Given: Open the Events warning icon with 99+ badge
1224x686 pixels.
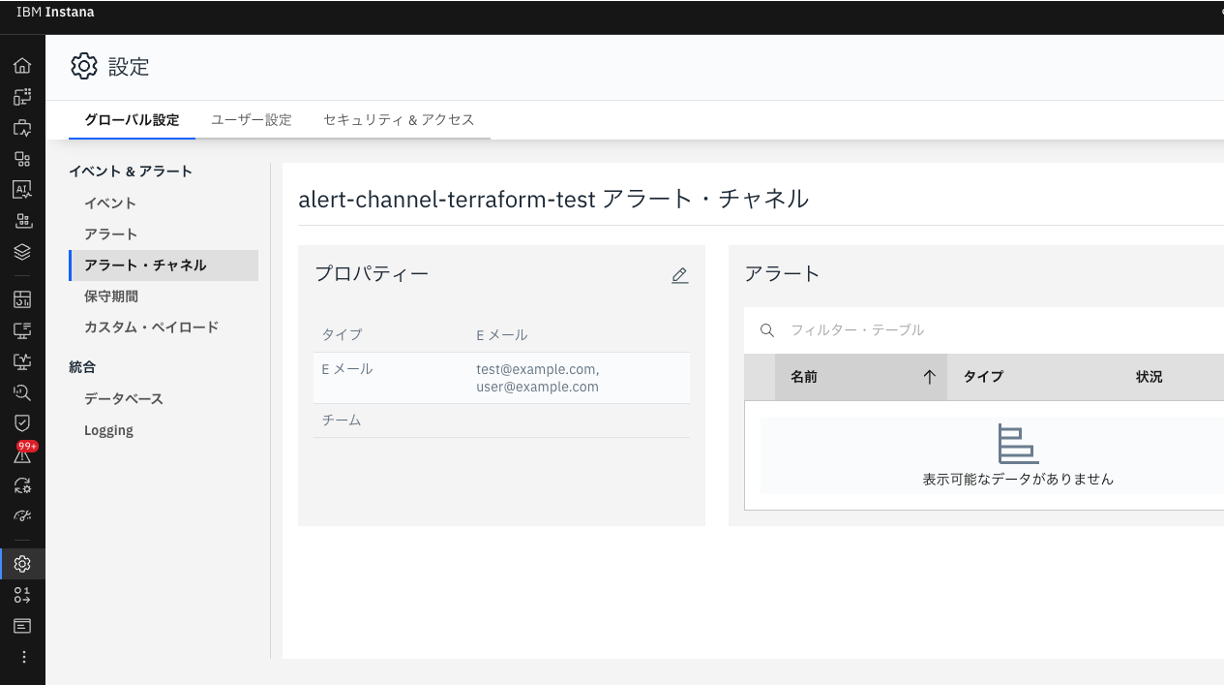Looking at the screenshot, I should (x=24, y=452).
